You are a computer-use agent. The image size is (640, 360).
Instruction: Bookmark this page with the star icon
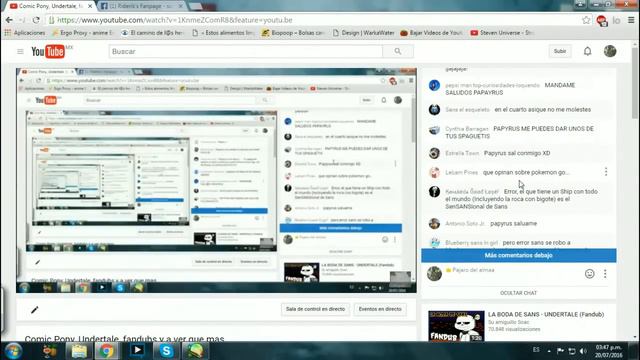coord(586,20)
